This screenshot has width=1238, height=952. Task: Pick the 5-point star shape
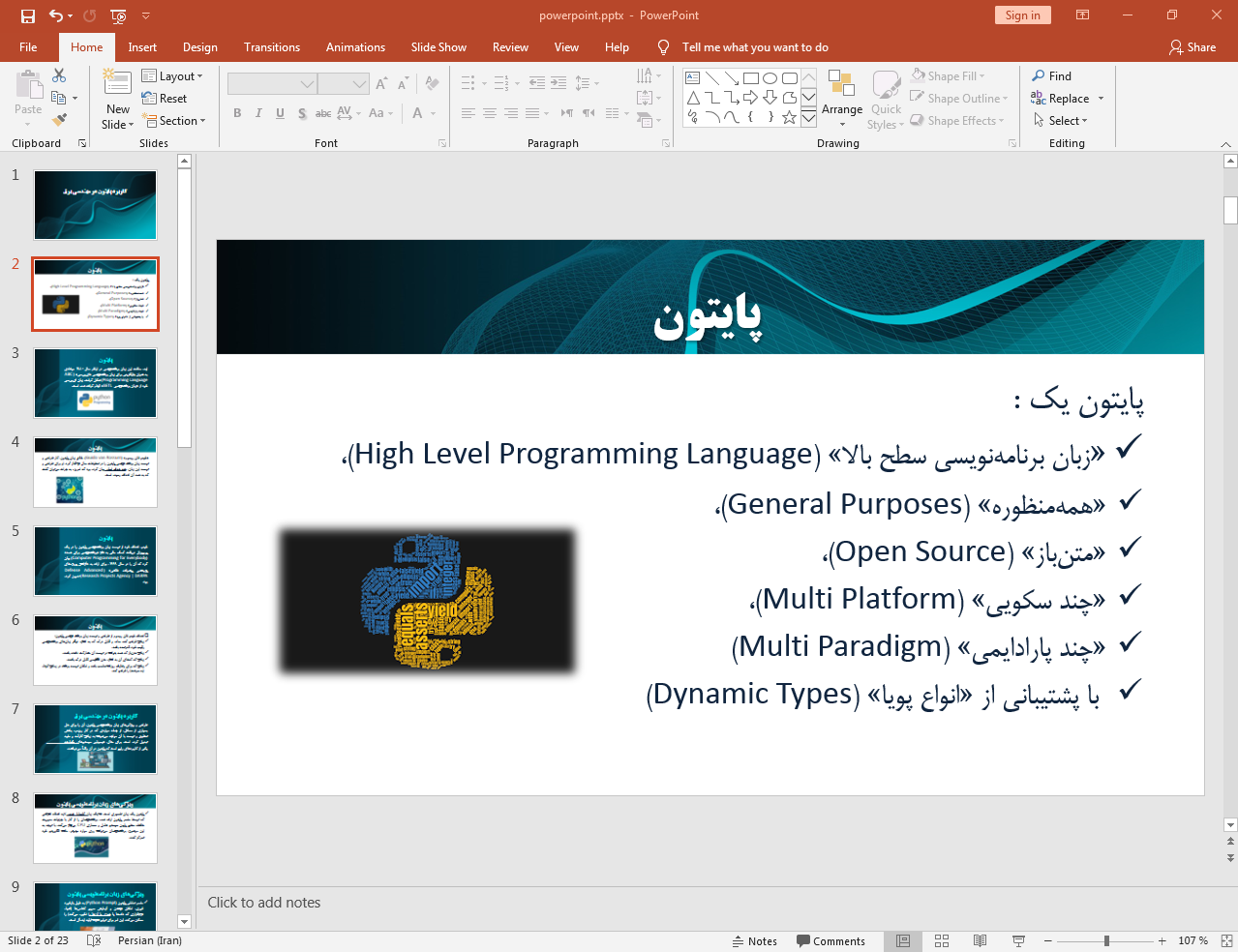[790, 117]
